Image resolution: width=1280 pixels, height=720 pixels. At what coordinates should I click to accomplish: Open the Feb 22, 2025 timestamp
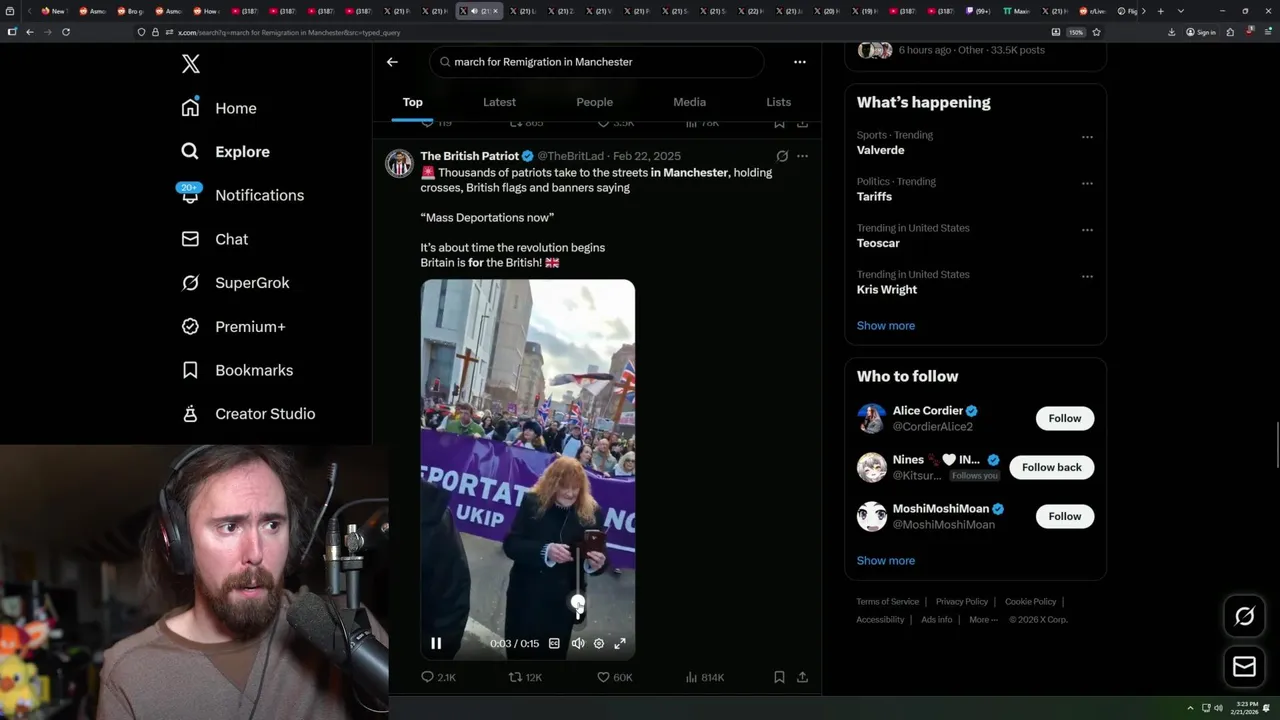coord(647,156)
